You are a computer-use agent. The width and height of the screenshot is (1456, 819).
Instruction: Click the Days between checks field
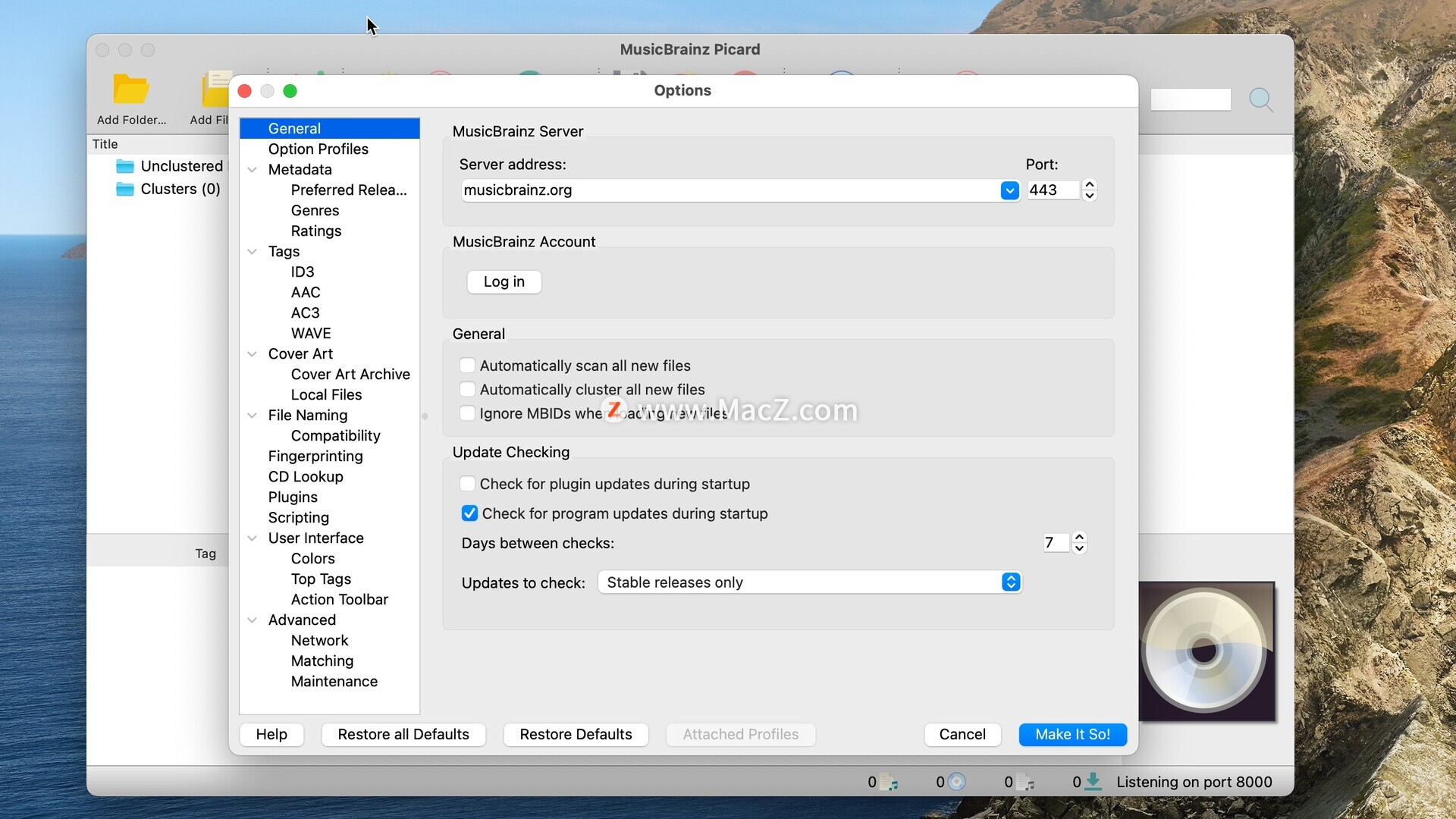(1056, 543)
